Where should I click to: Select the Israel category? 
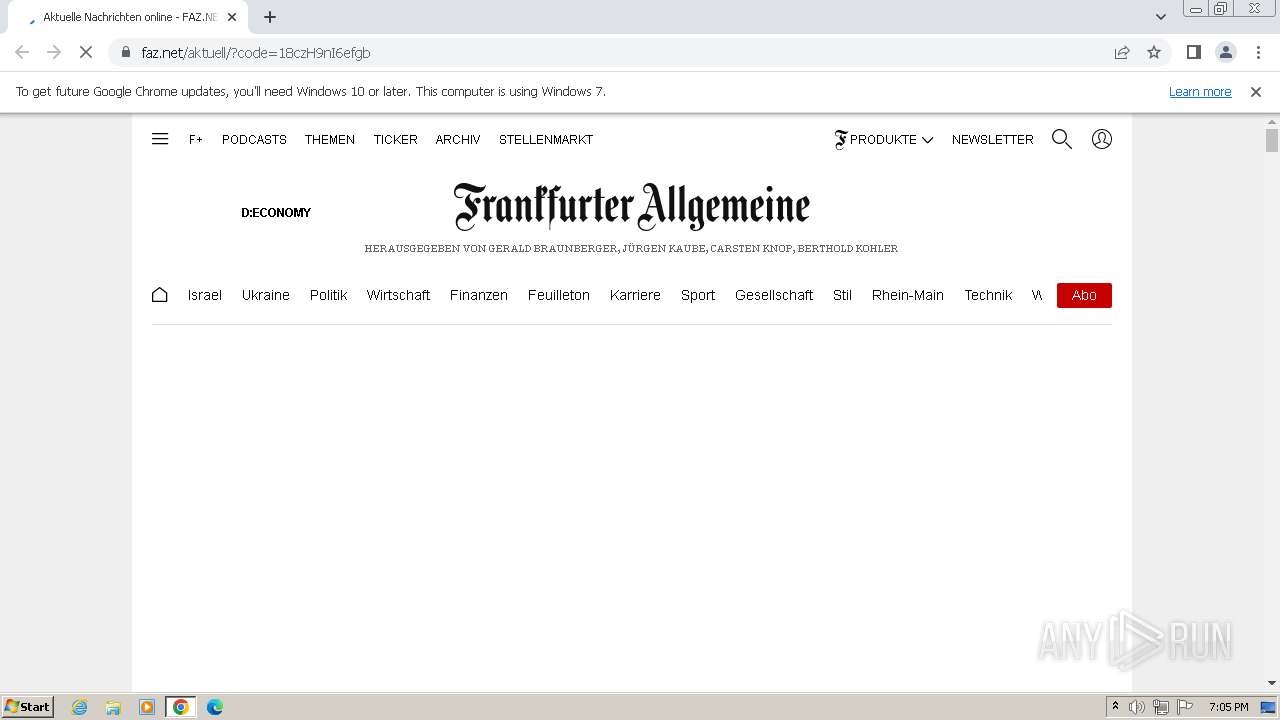pos(205,295)
